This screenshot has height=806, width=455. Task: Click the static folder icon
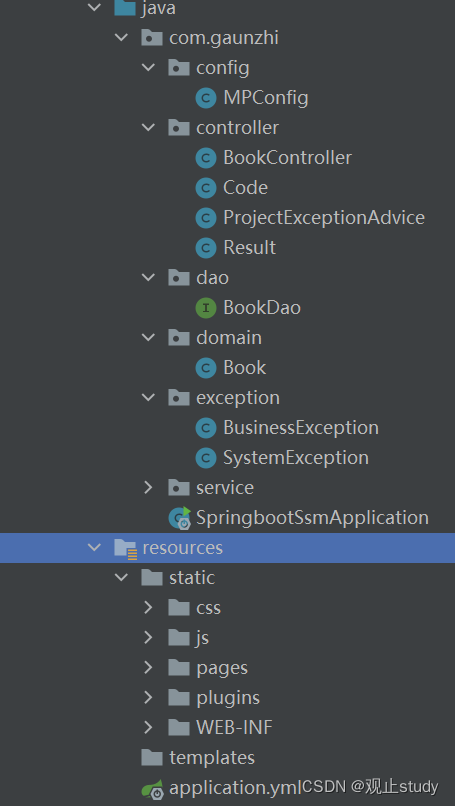pos(152,578)
